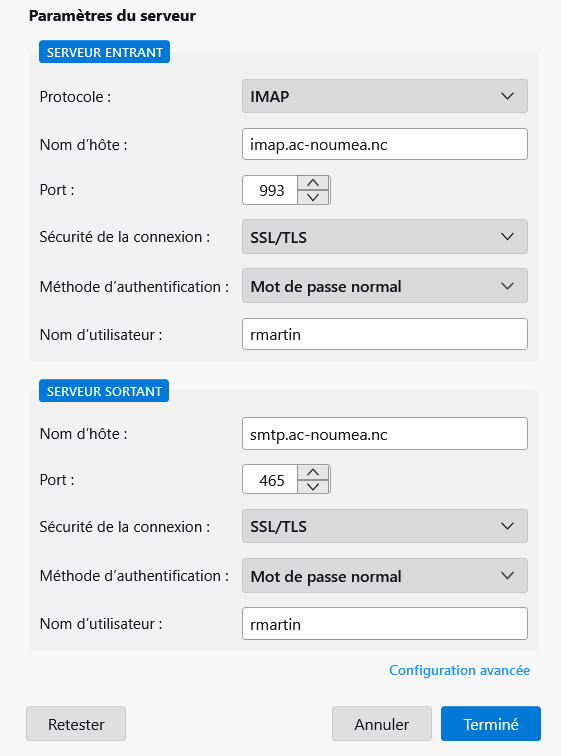Image resolution: width=561 pixels, height=756 pixels.
Task: Increase the outgoing server port value
Action: pyautogui.click(x=313, y=472)
